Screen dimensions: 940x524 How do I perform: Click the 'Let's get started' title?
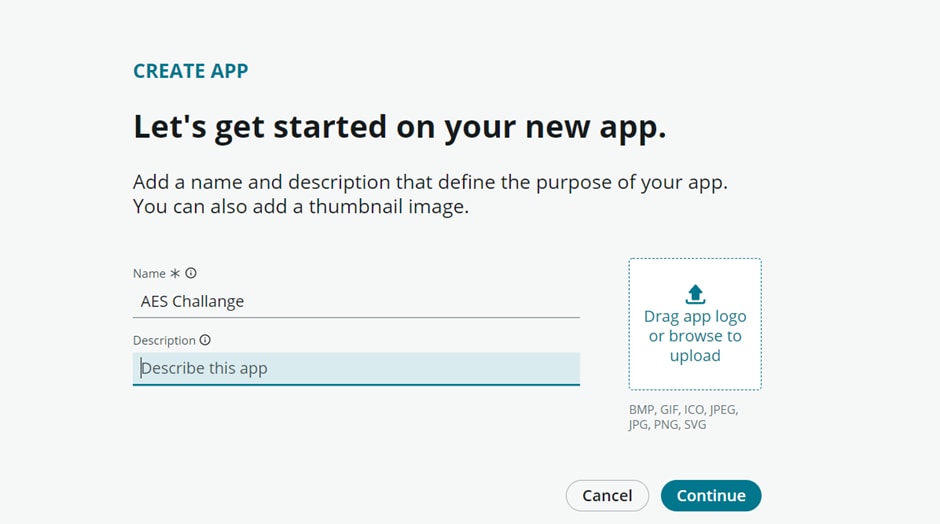(399, 127)
